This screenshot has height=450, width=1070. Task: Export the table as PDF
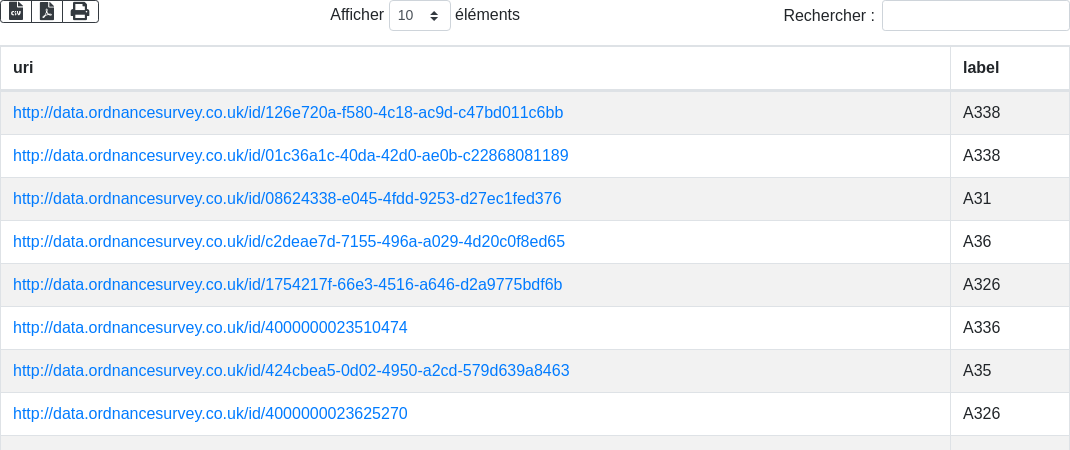pyautogui.click(x=47, y=11)
